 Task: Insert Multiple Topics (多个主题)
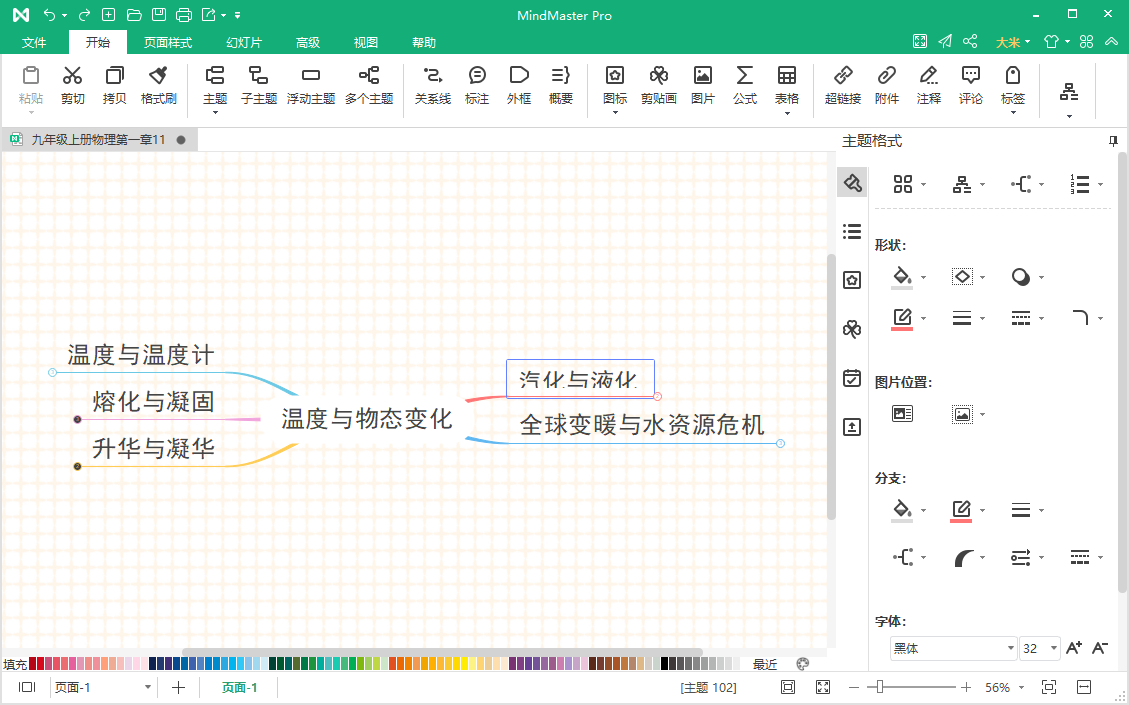point(369,85)
